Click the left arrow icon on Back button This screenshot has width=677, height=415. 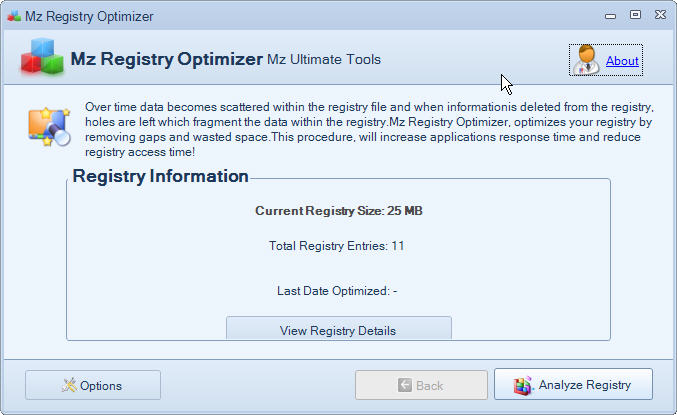pyautogui.click(x=404, y=385)
